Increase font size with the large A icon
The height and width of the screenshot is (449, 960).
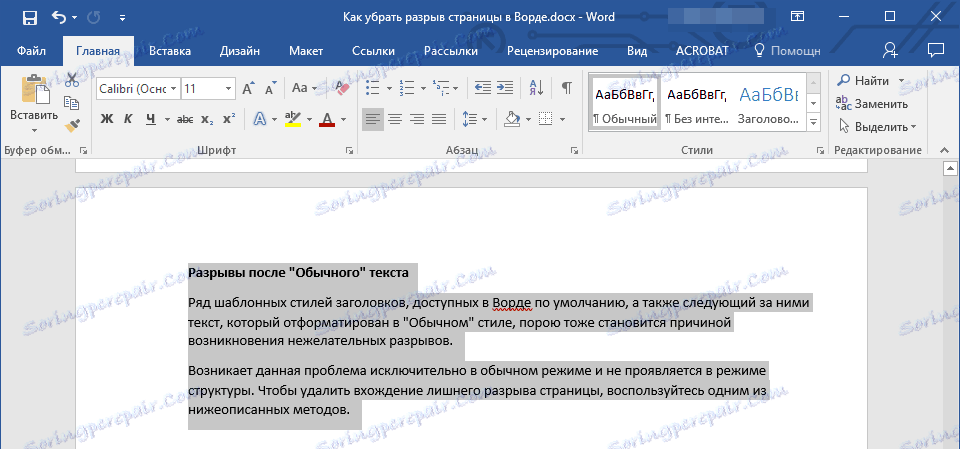pyautogui.click(x=248, y=89)
